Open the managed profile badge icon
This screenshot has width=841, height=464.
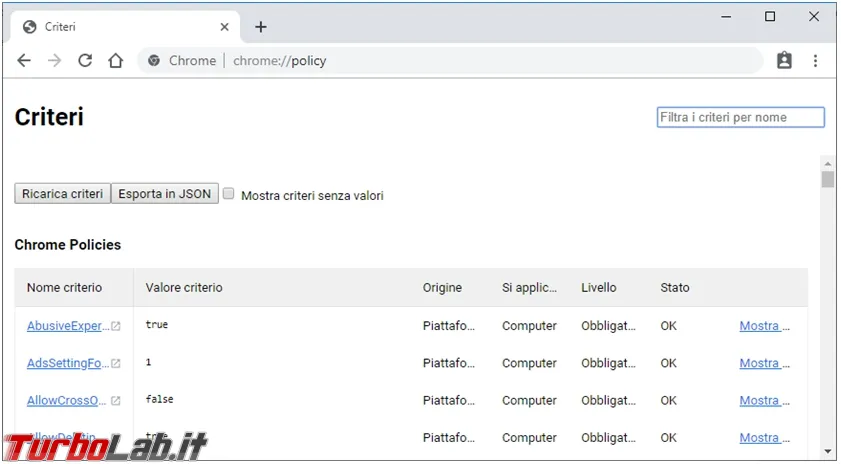[x=784, y=60]
